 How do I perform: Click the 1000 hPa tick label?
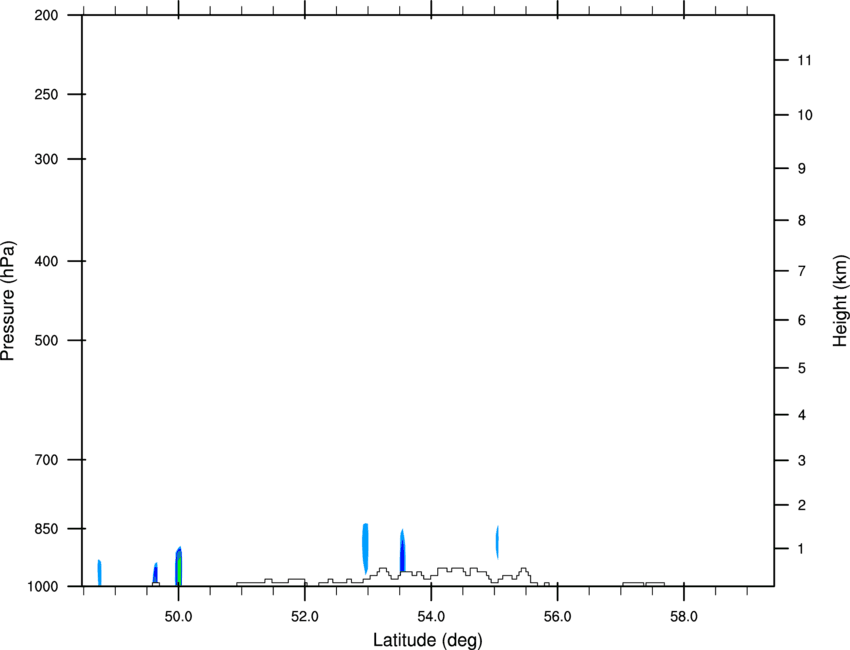coord(42,586)
